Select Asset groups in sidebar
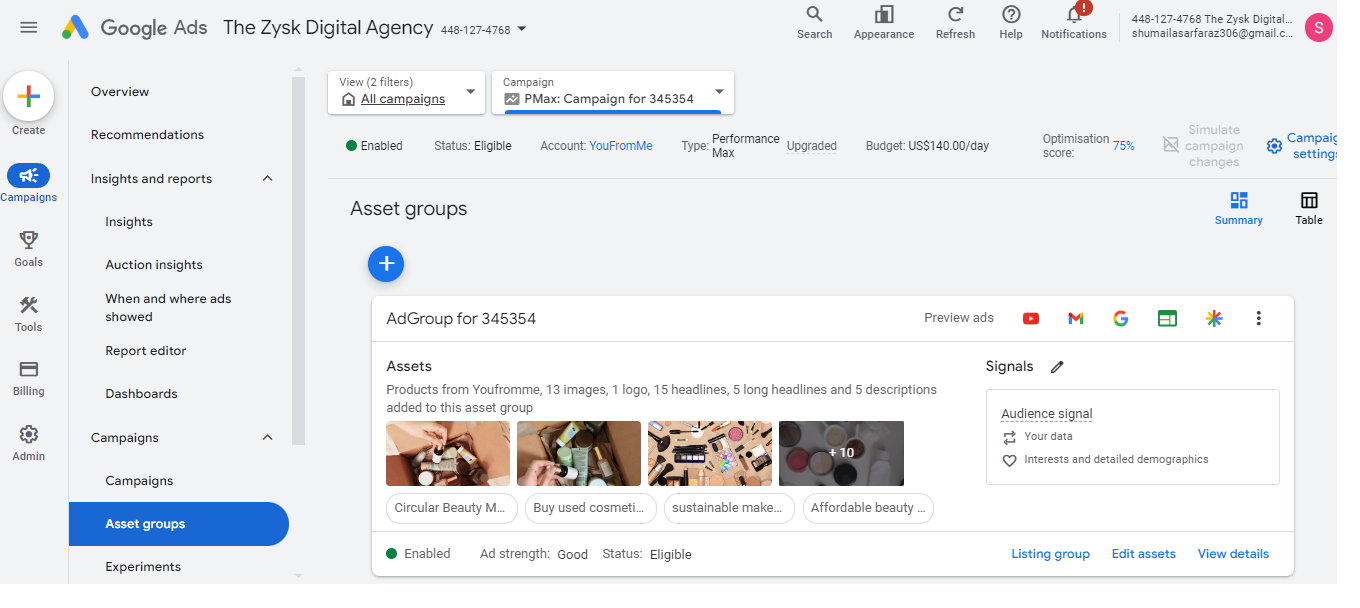 coord(178,523)
